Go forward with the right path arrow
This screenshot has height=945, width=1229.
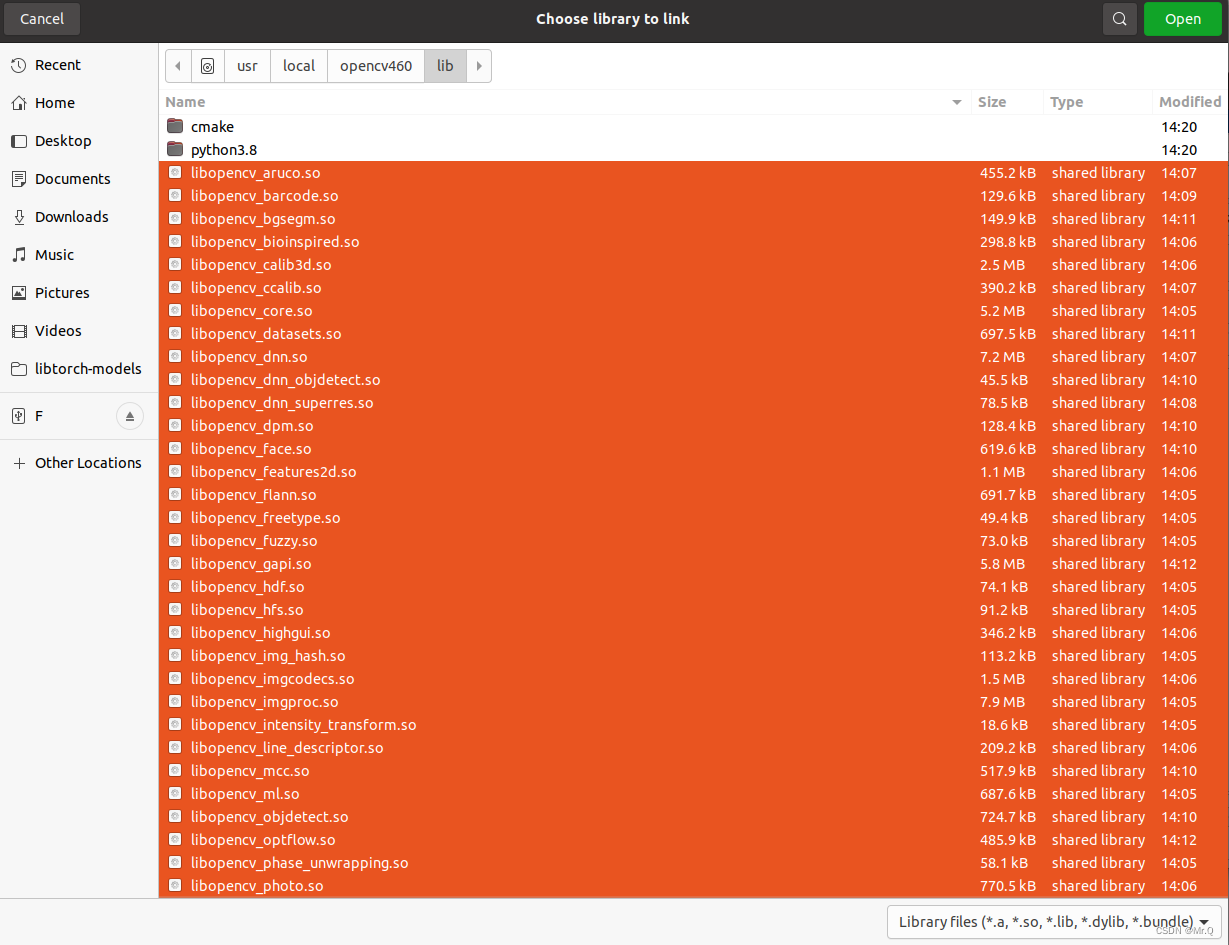tap(479, 66)
